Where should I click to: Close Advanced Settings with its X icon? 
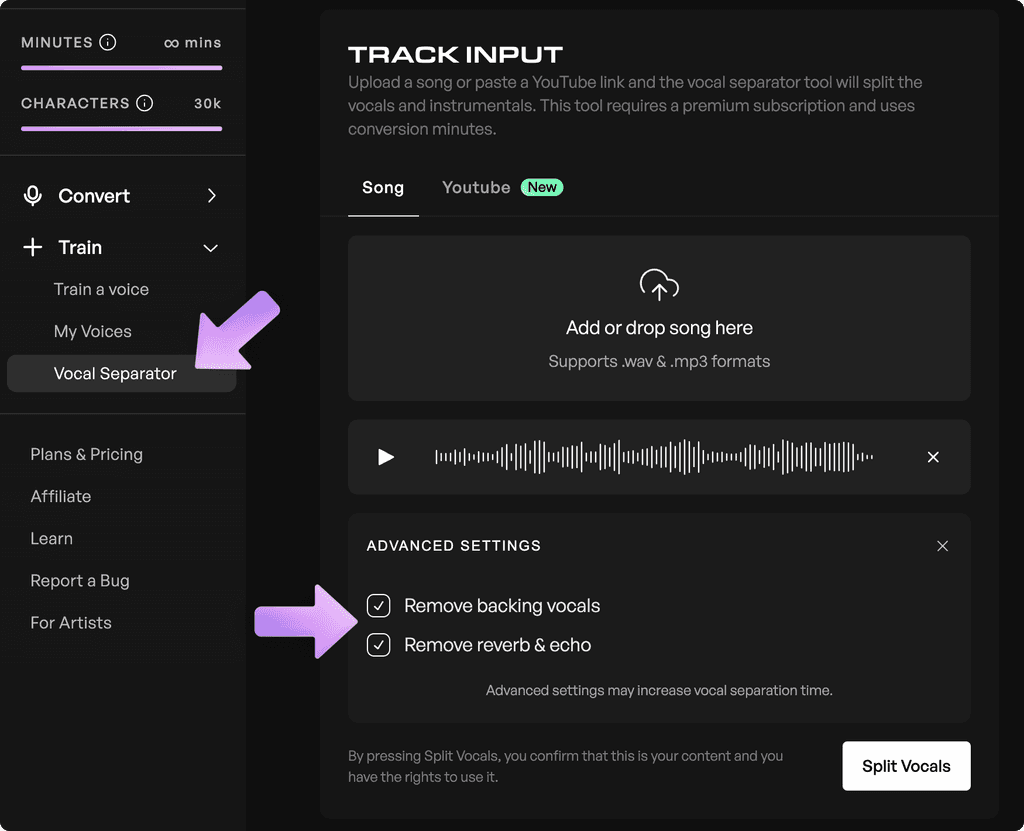click(x=942, y=546)
